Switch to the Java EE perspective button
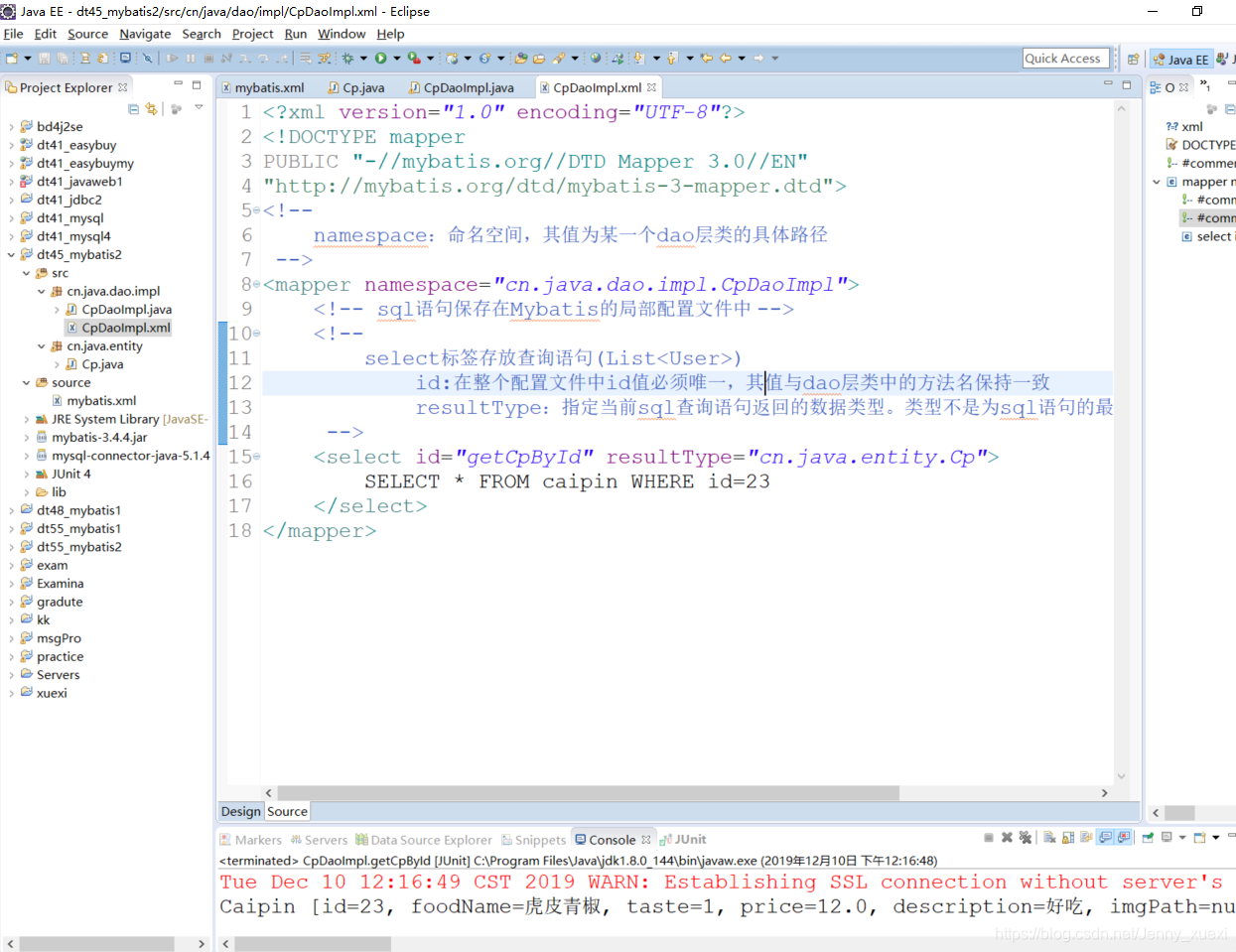The width and height of the screenshot is (1236, 952). [1180, 59]
